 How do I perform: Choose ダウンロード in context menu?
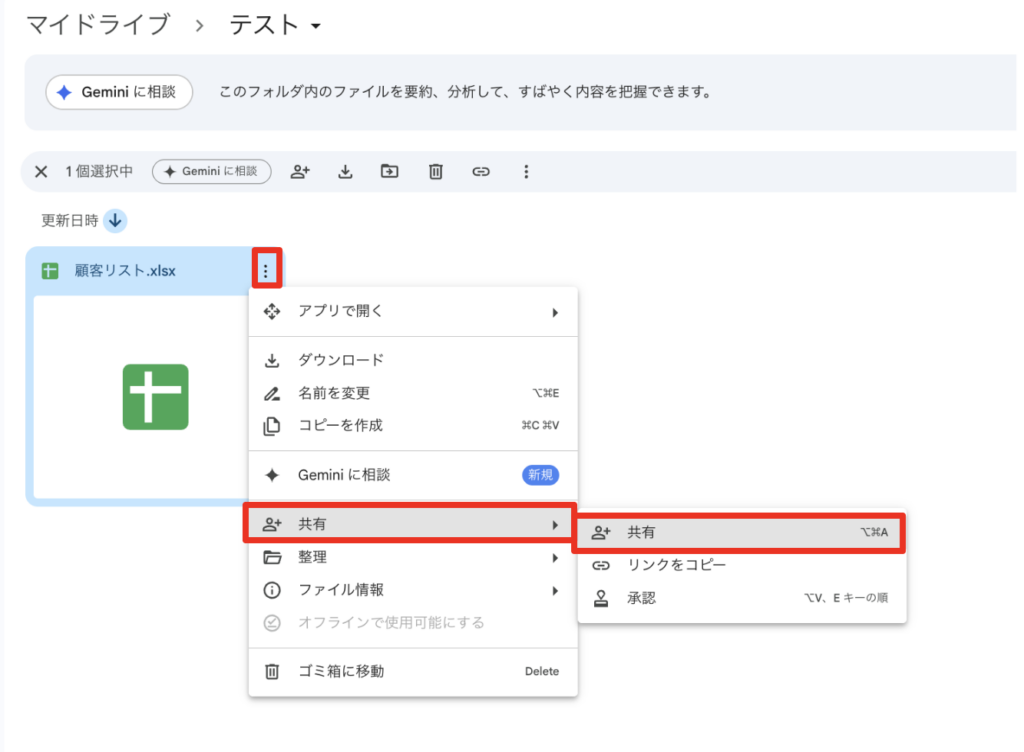(413, 360)
